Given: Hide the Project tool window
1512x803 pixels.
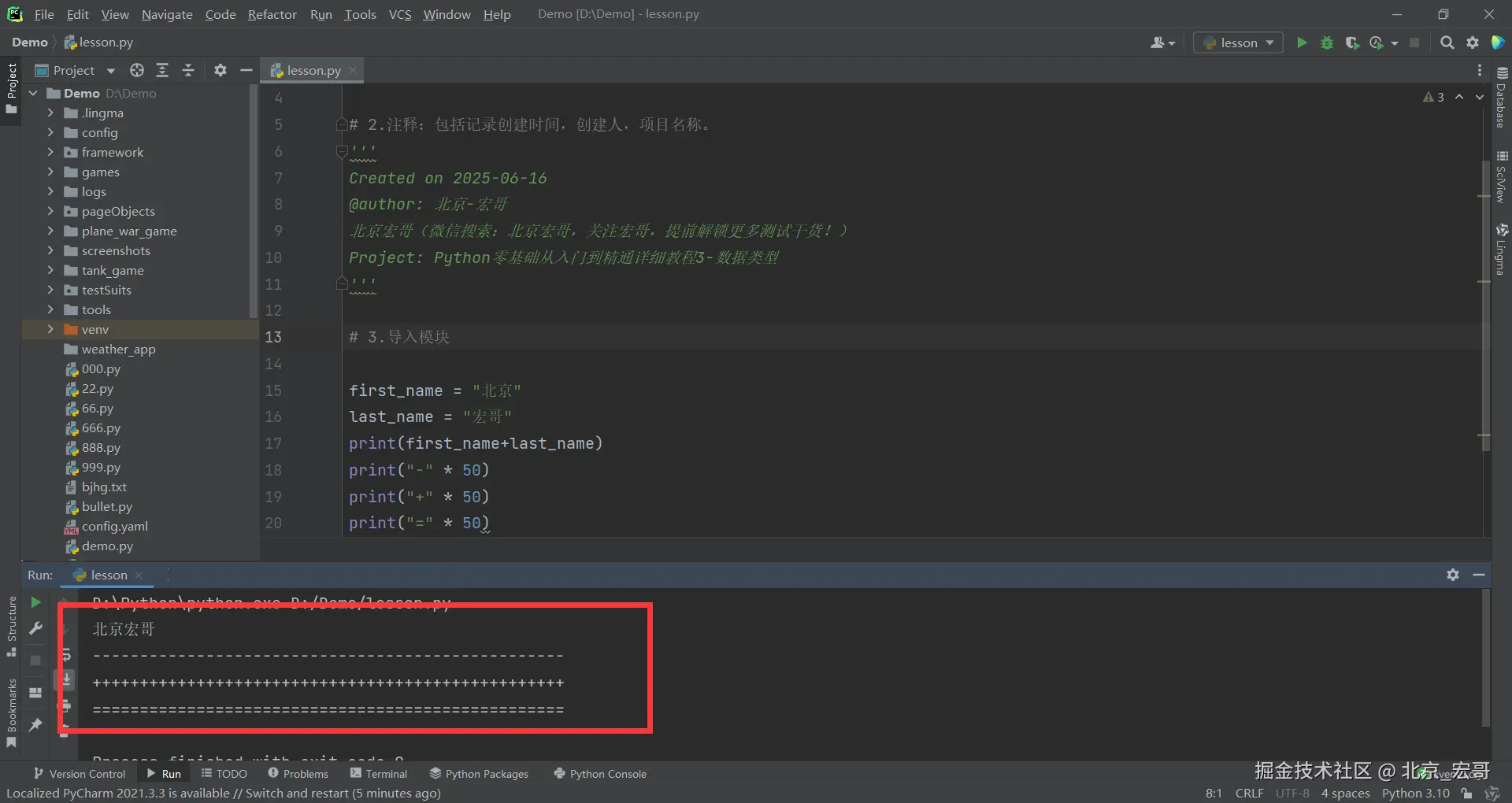Looking at the screenshot, I should (x=246, y=70).
